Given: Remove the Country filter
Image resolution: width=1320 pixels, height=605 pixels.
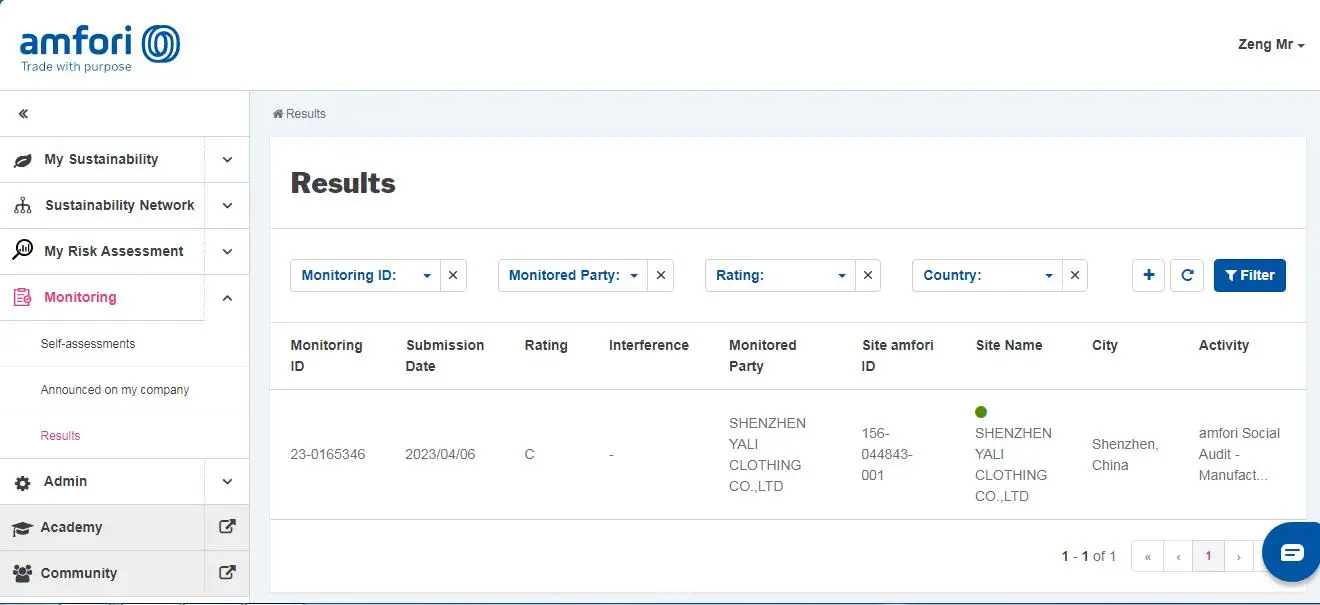Looking at the screenshot, I should [1074, 275].
